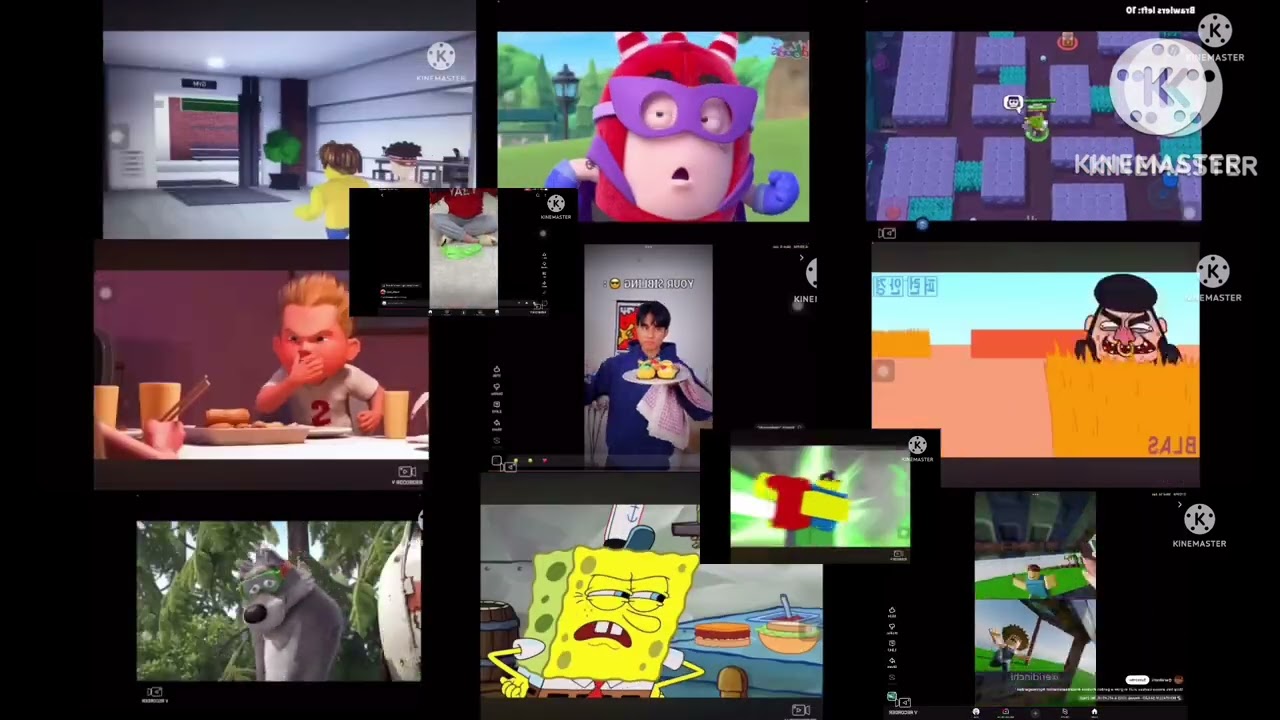
Task: Open comments on Roblox swing short
Action: click(x=892, y=645)
